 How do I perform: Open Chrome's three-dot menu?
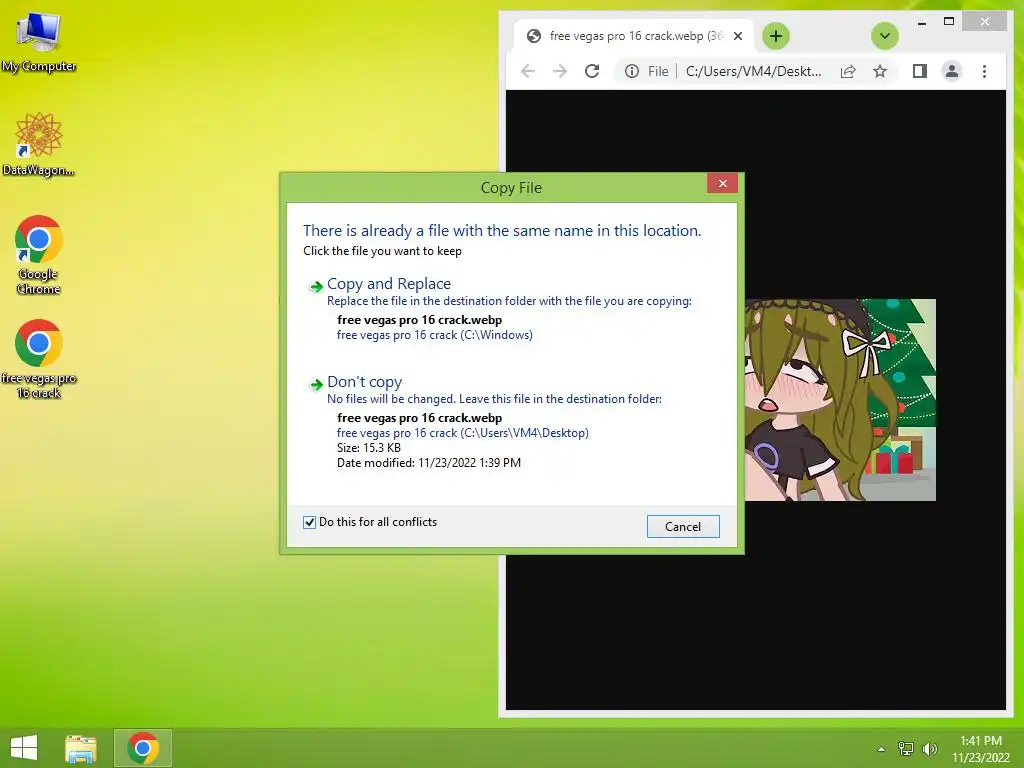point(984,71)
